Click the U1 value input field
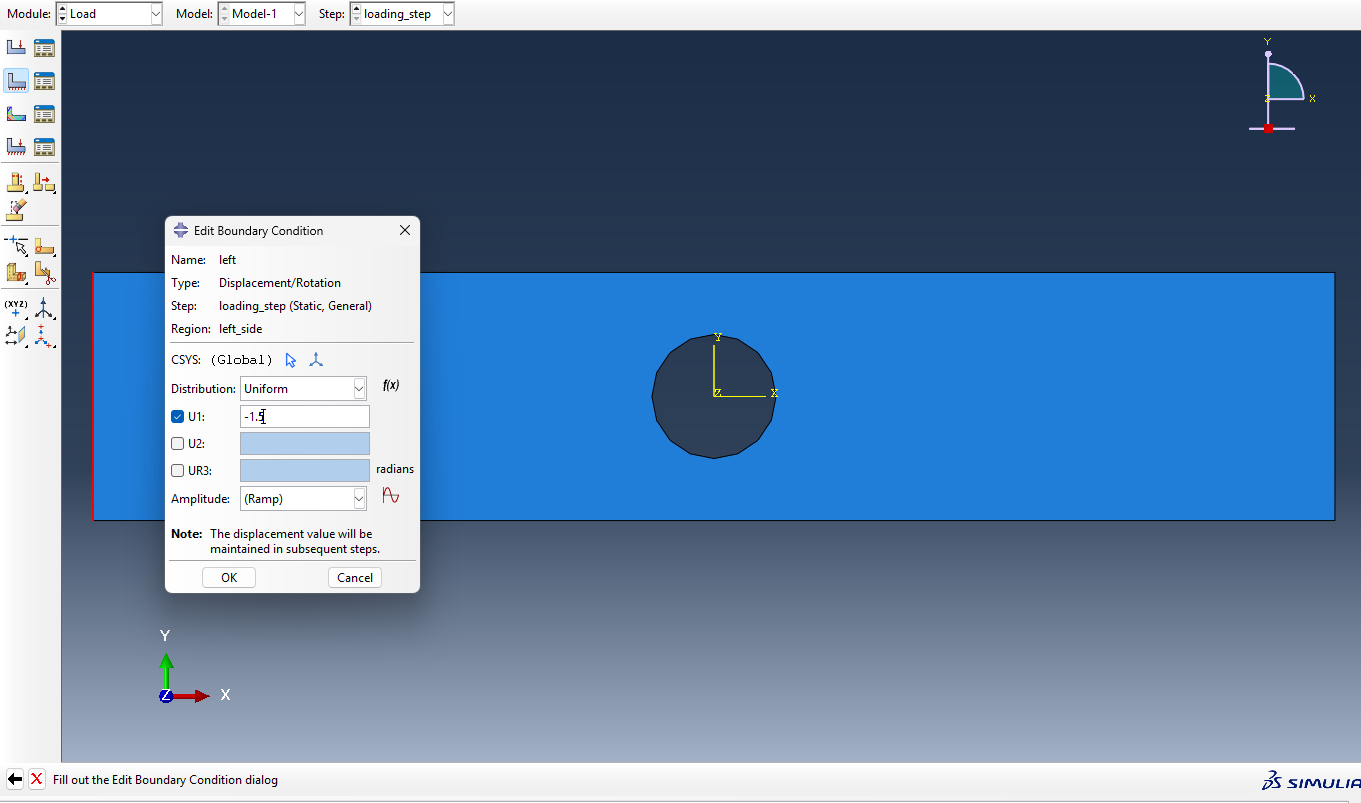This screenshot has width=1361, height=803. point(304,417)
